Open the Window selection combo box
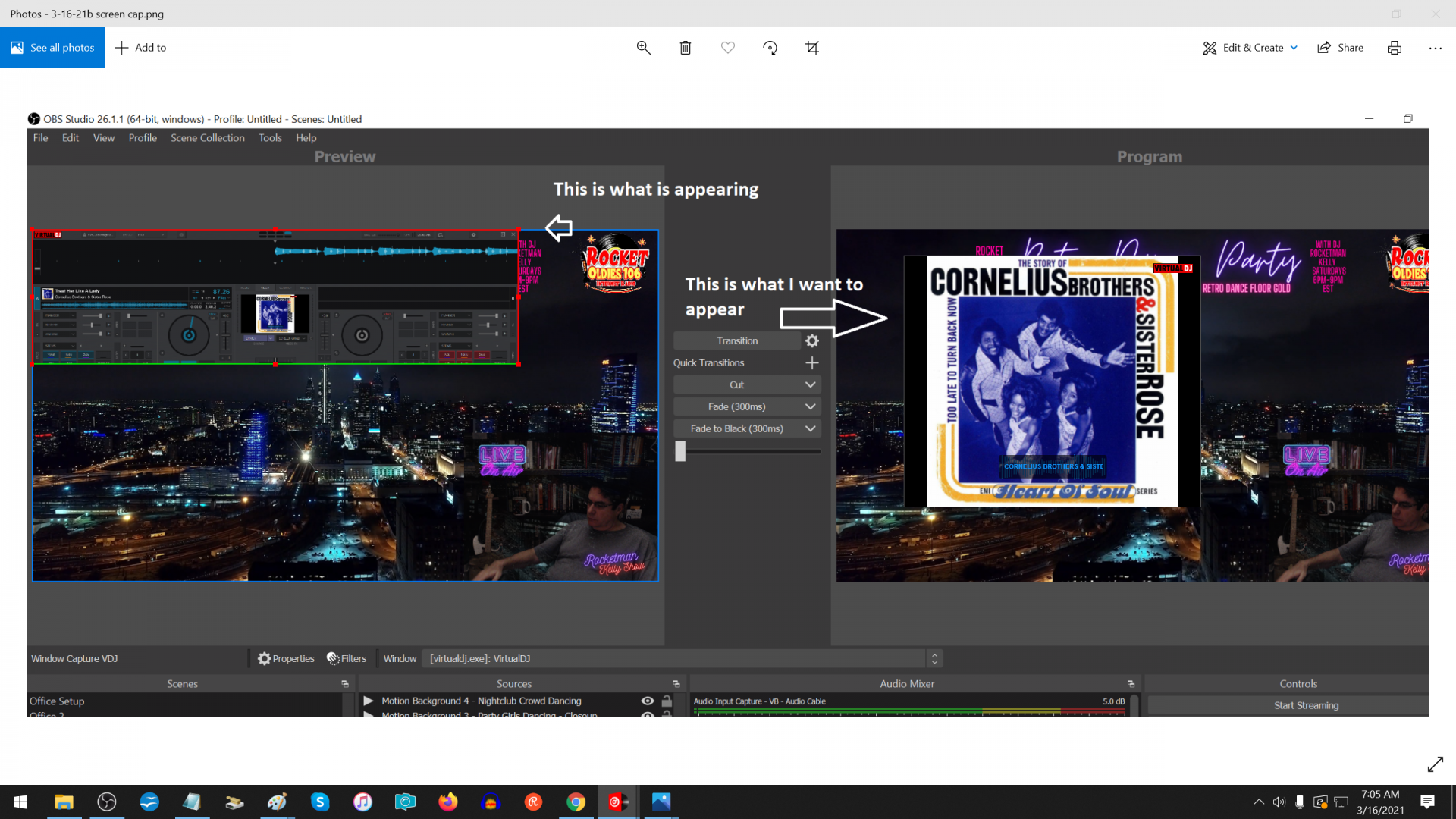Image resolution: width=1456 pixels, height=819 pixels. (x=675, y=659)
